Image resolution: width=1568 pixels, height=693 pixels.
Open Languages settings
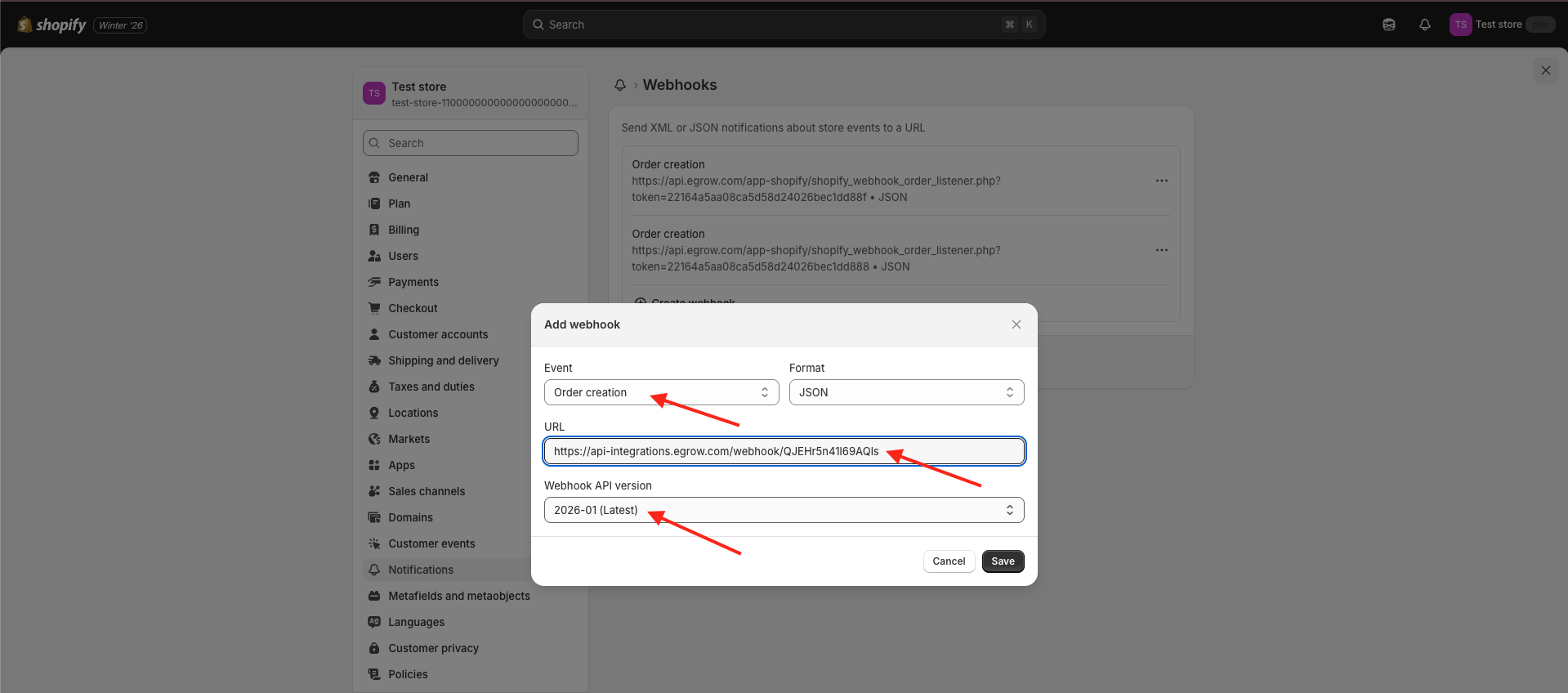(x=471, y=622)
